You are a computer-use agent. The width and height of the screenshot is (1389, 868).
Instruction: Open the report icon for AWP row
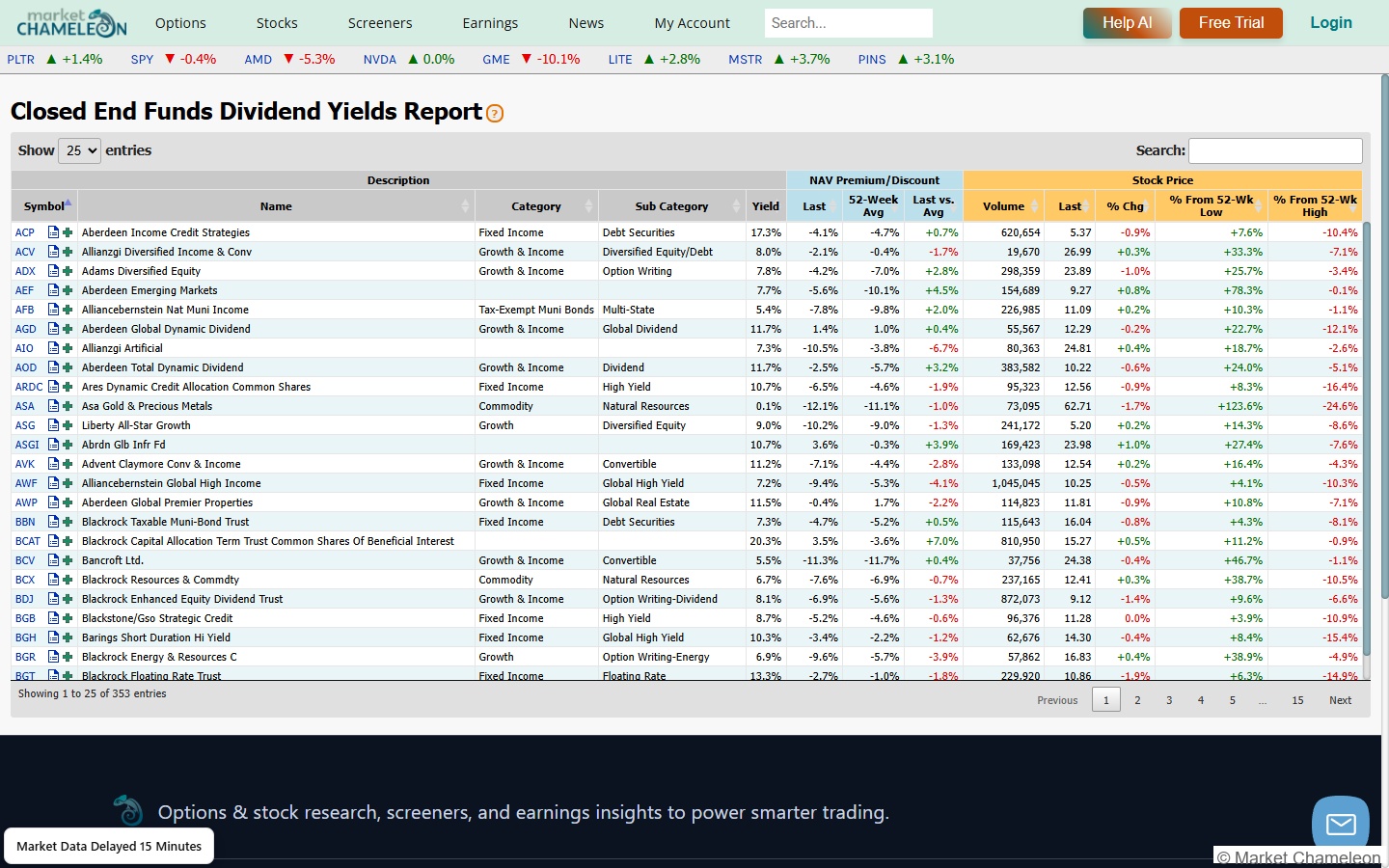coord(54,502)
